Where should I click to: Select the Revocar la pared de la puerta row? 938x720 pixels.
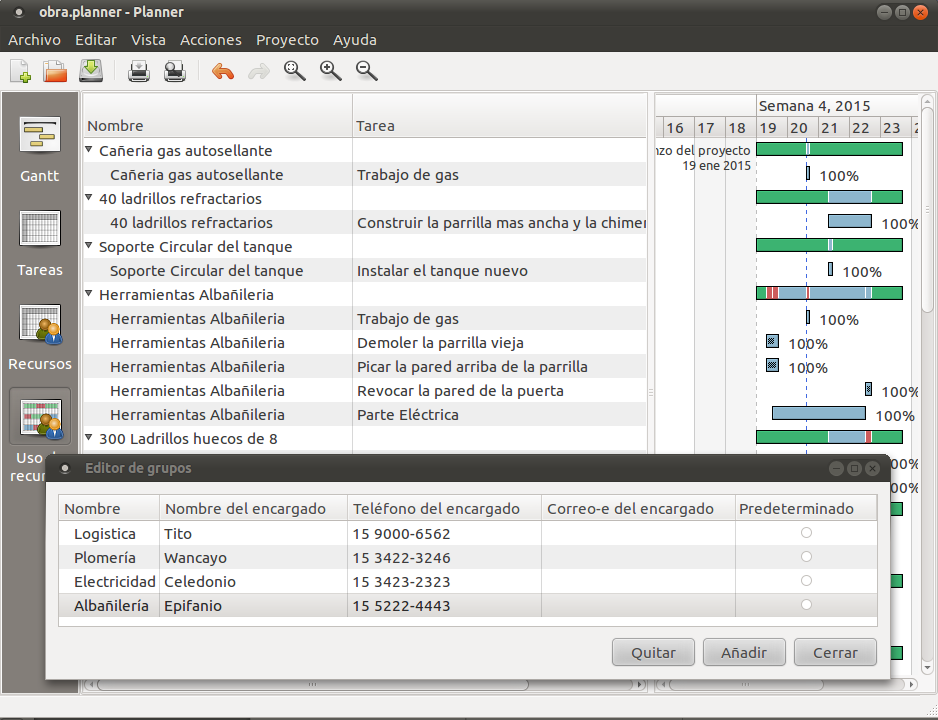click(365, 390)
